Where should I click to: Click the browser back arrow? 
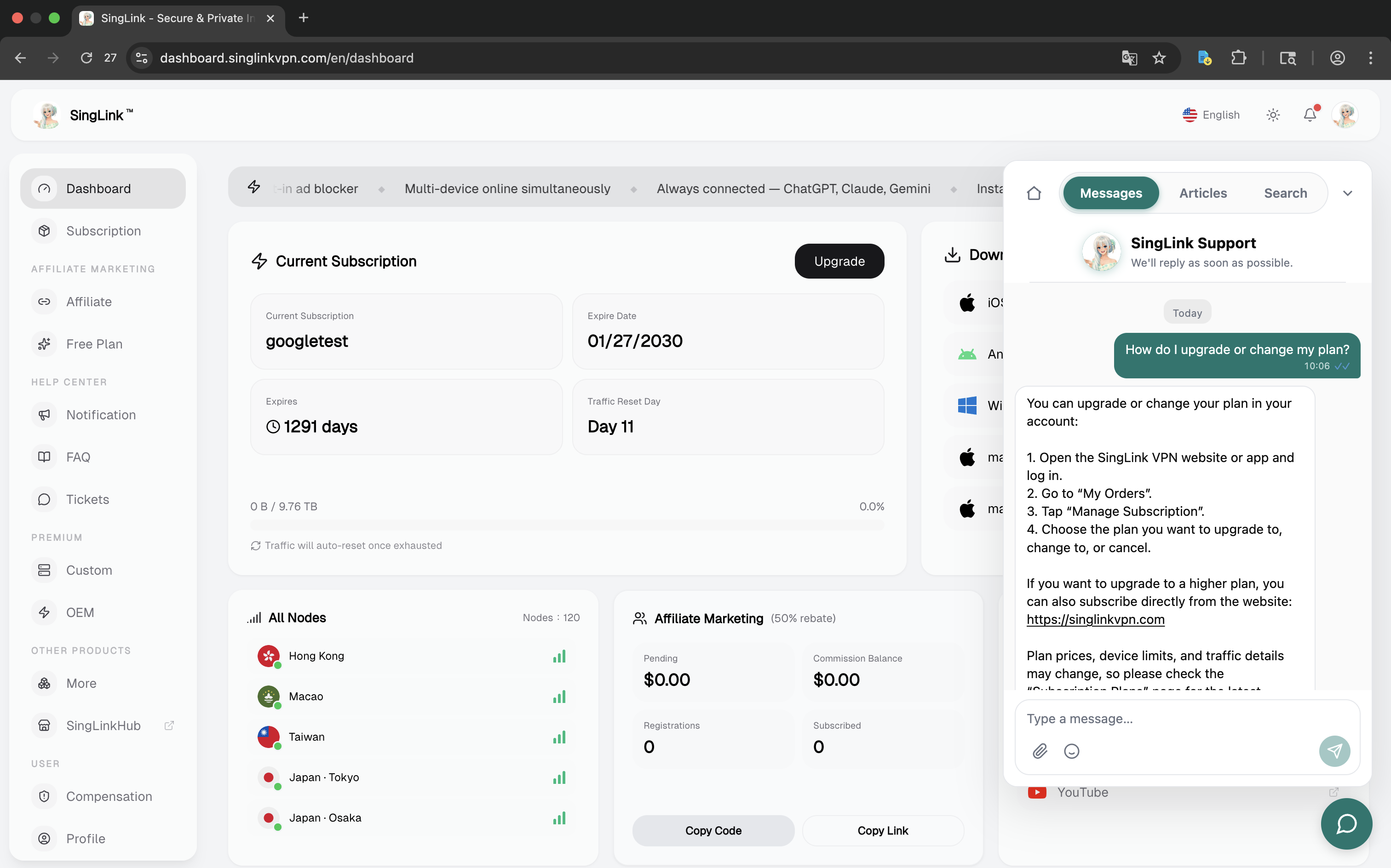(x=21, y=58)
